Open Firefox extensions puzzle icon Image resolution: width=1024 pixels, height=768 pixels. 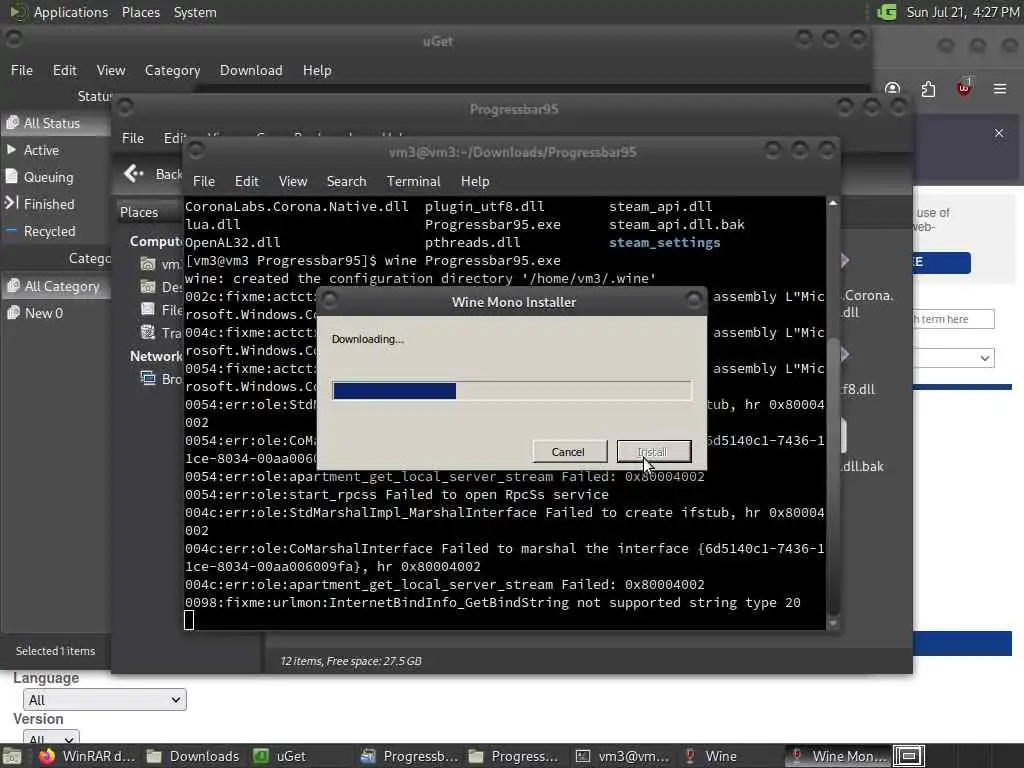tap(928, 88)
